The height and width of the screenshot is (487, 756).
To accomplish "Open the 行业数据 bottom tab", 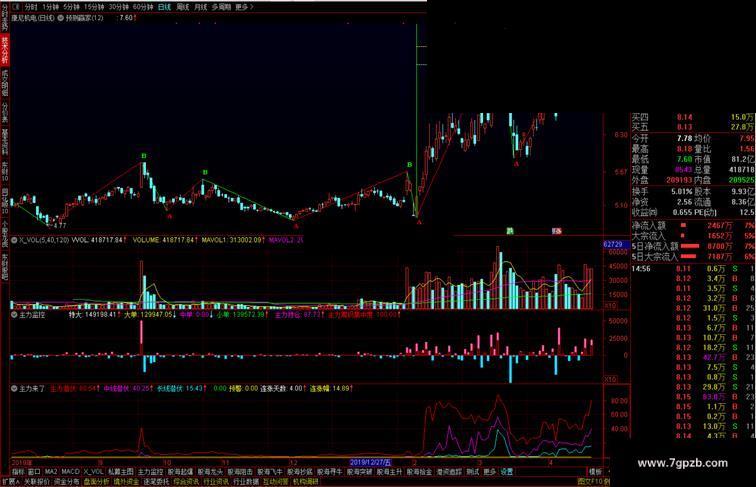I will [x=246, y=482].
